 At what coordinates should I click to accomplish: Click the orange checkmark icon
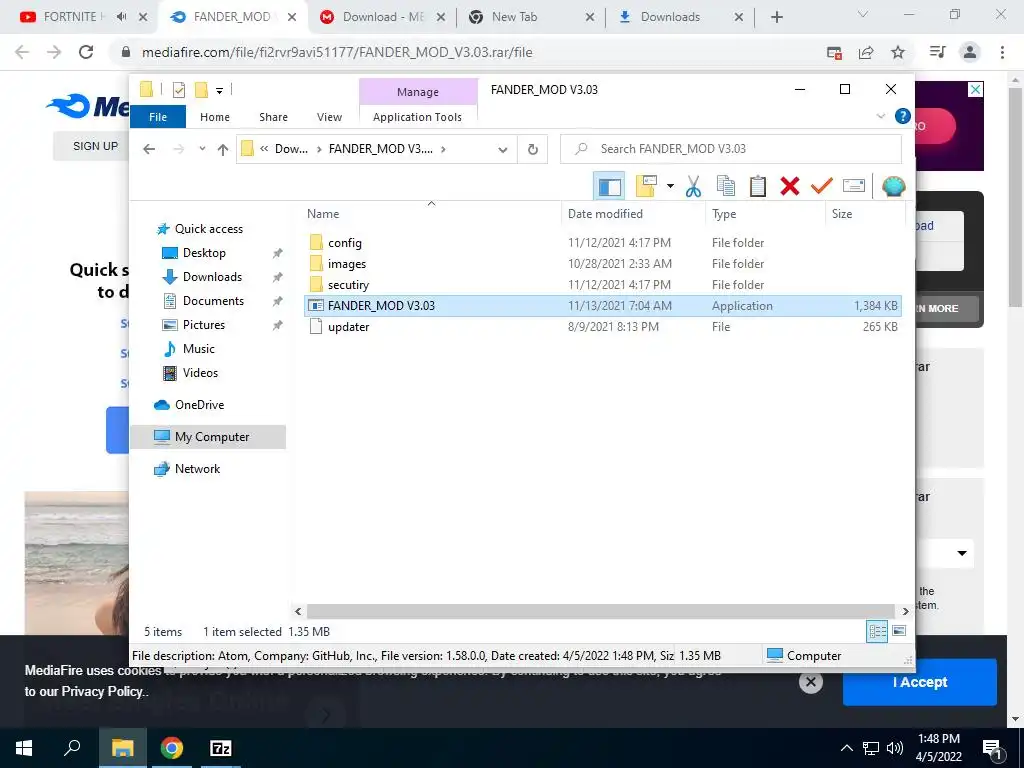822,186
